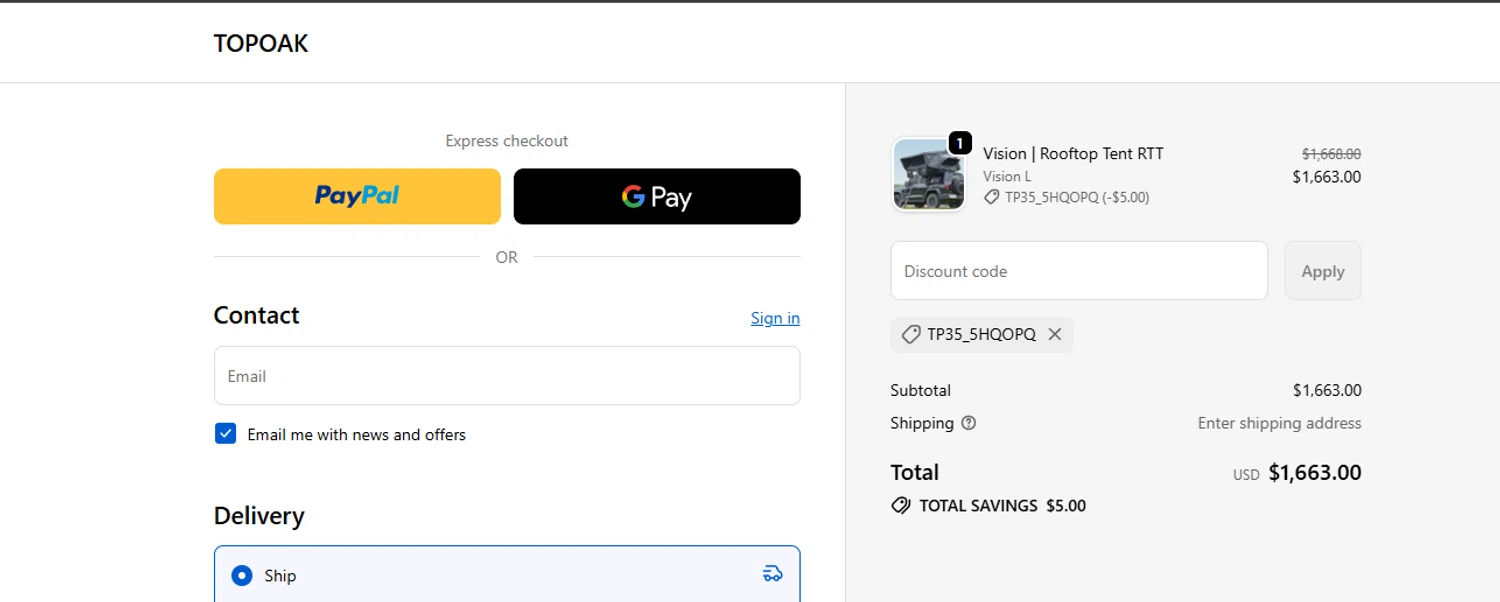
Task: Click the Vision | Rooftop Tent RTT title
Action: pos(1073,154)
